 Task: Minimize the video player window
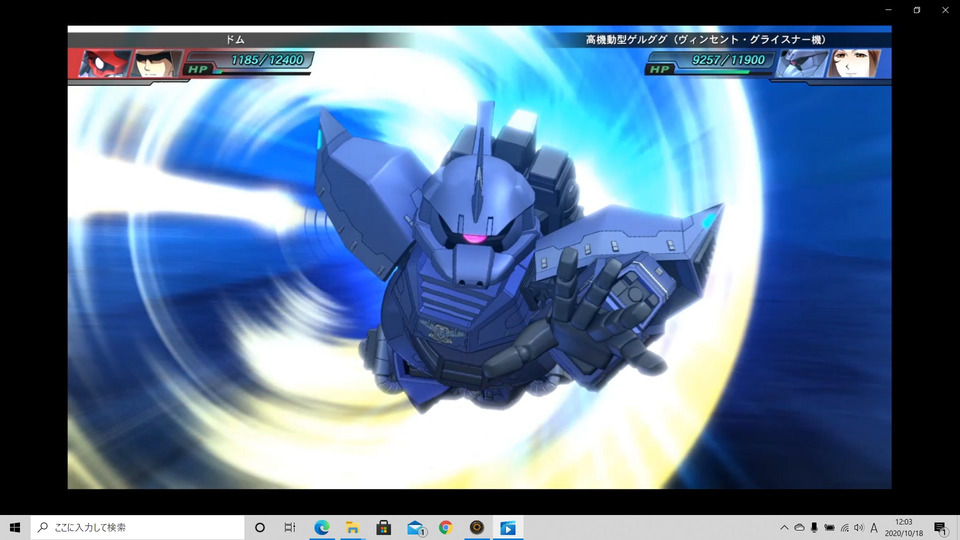point(888,10)
